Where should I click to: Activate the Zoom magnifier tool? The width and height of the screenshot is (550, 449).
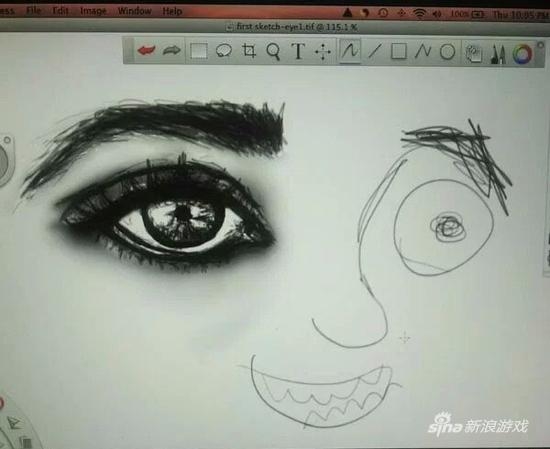coord(273,51)
